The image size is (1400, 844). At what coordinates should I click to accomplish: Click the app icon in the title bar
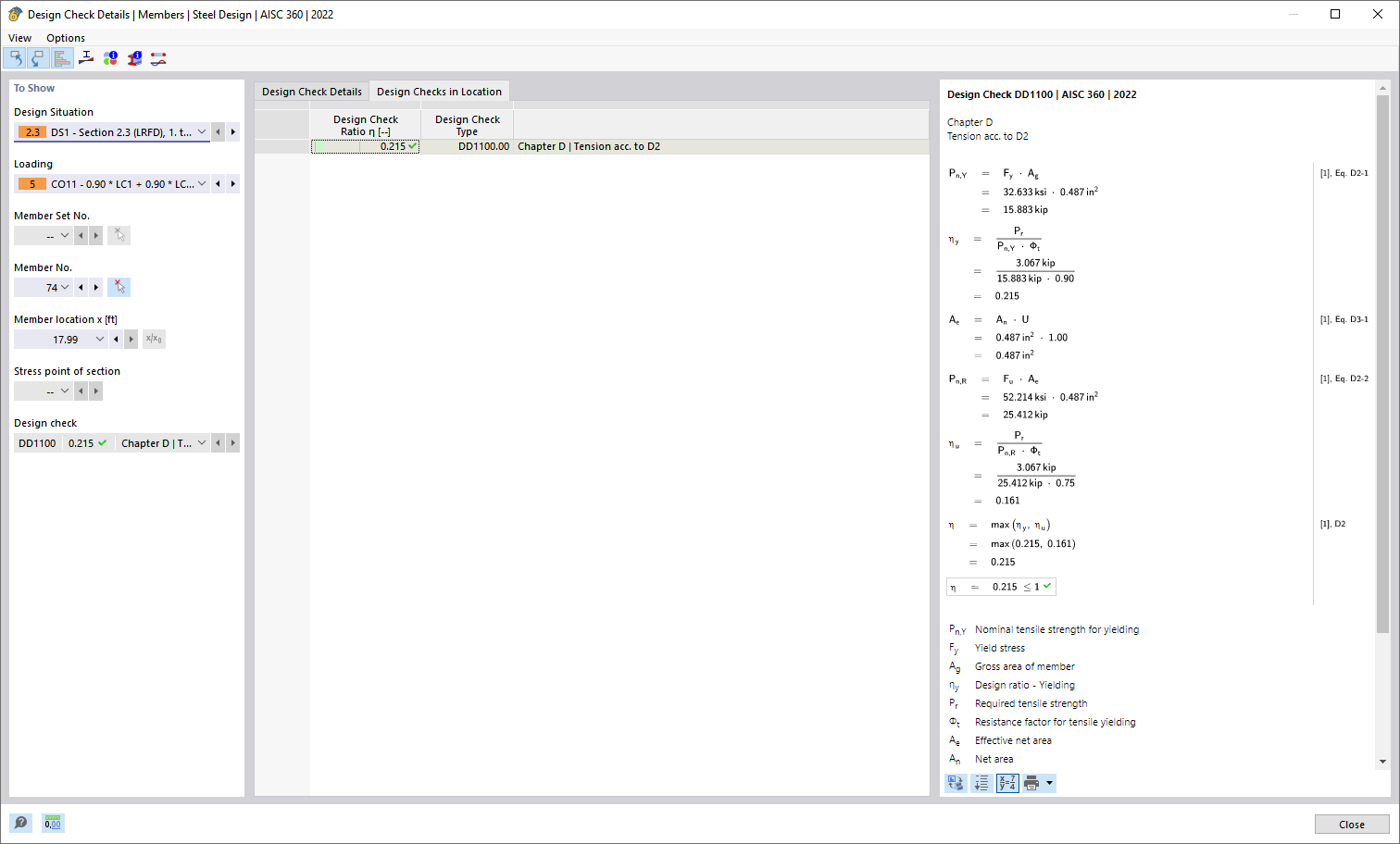(15, 14)
